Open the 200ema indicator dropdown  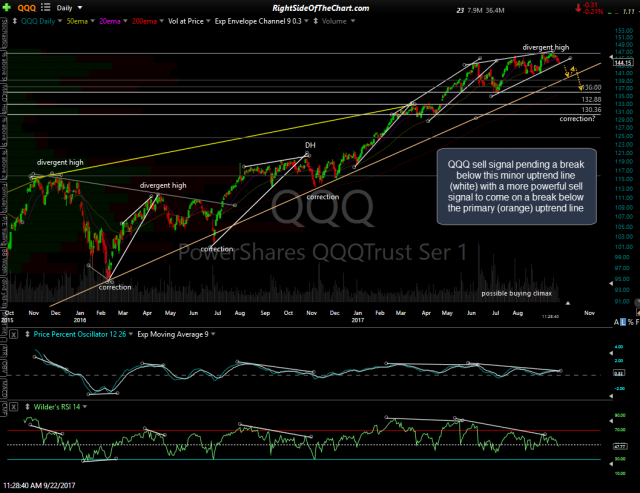[162, 21]
